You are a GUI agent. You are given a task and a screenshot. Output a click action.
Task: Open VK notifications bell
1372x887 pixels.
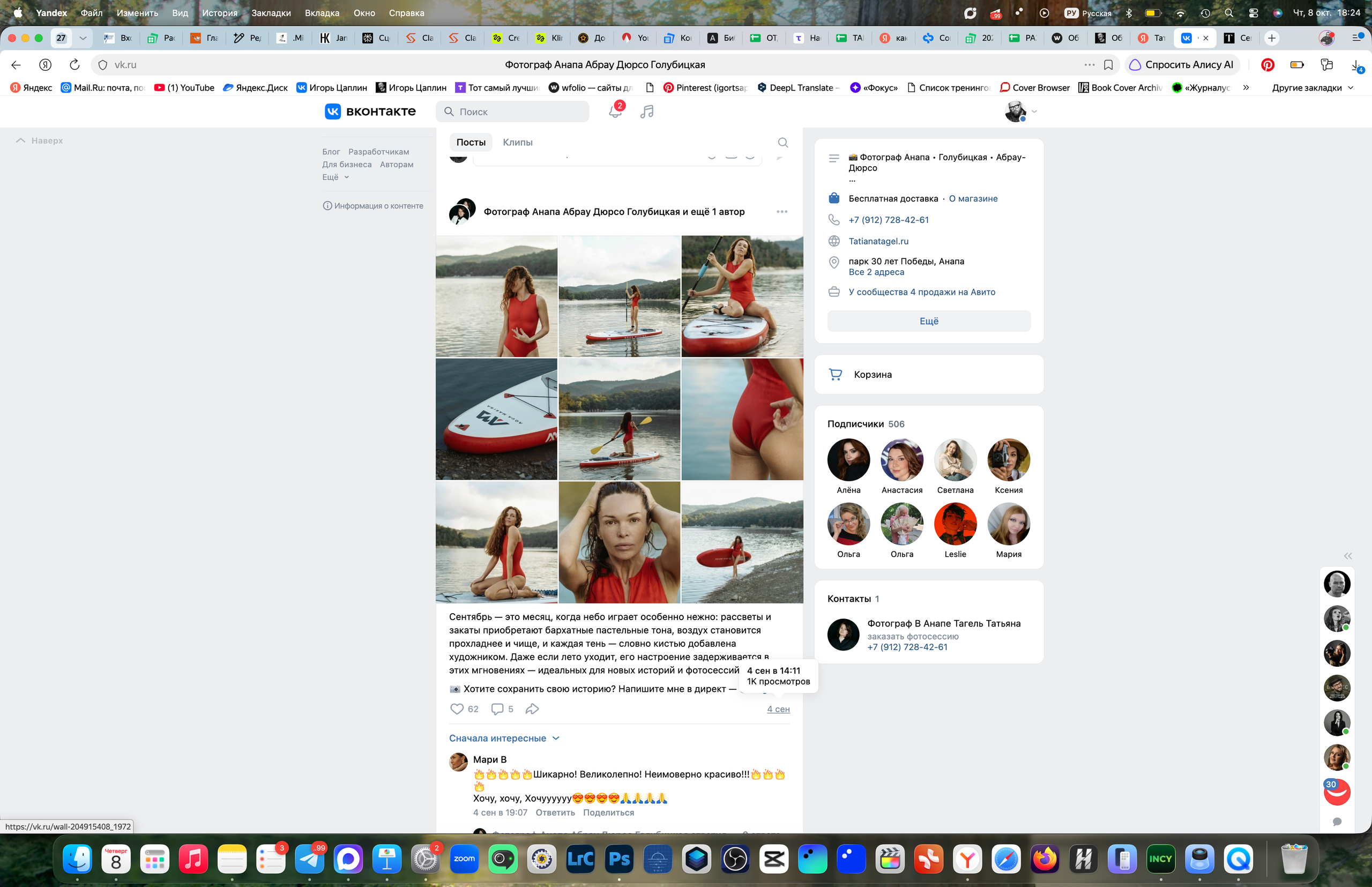(615, 111)
